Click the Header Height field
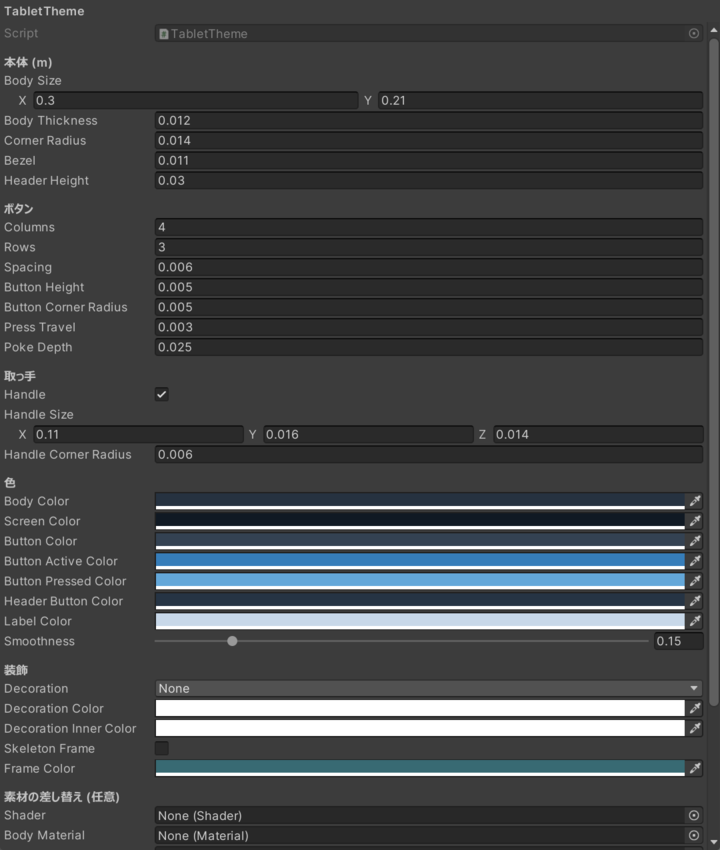This screenshot has width=720, height=850. click(429, 181)
